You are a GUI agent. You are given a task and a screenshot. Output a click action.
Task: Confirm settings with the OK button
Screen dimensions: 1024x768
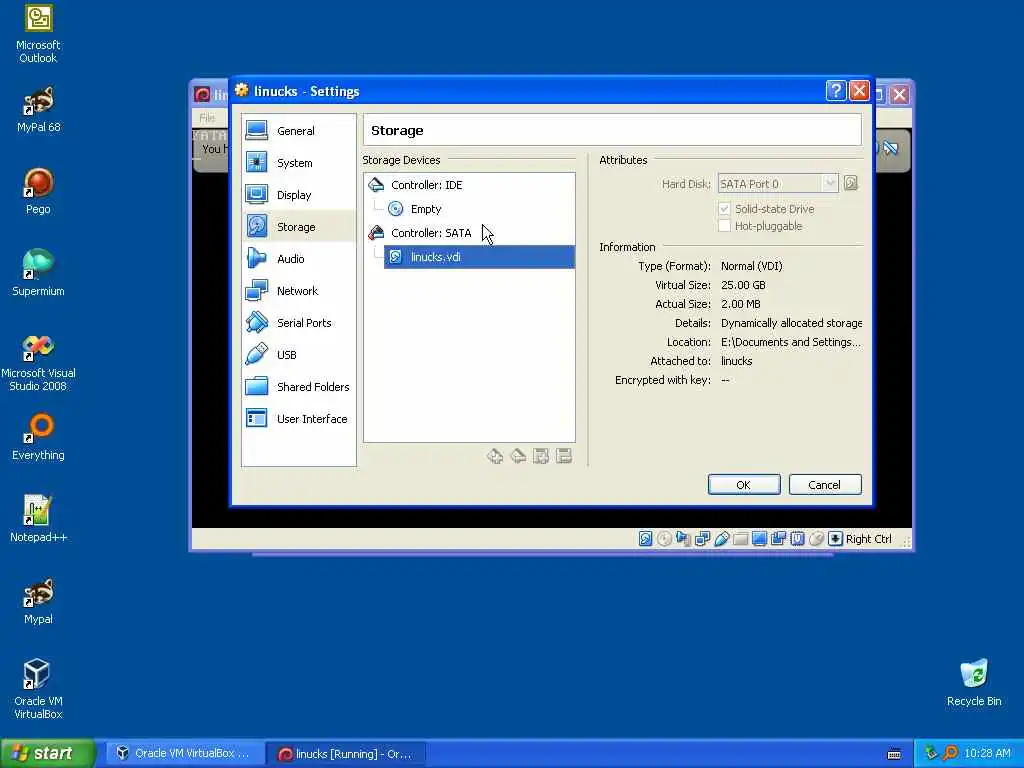point(744,485)
